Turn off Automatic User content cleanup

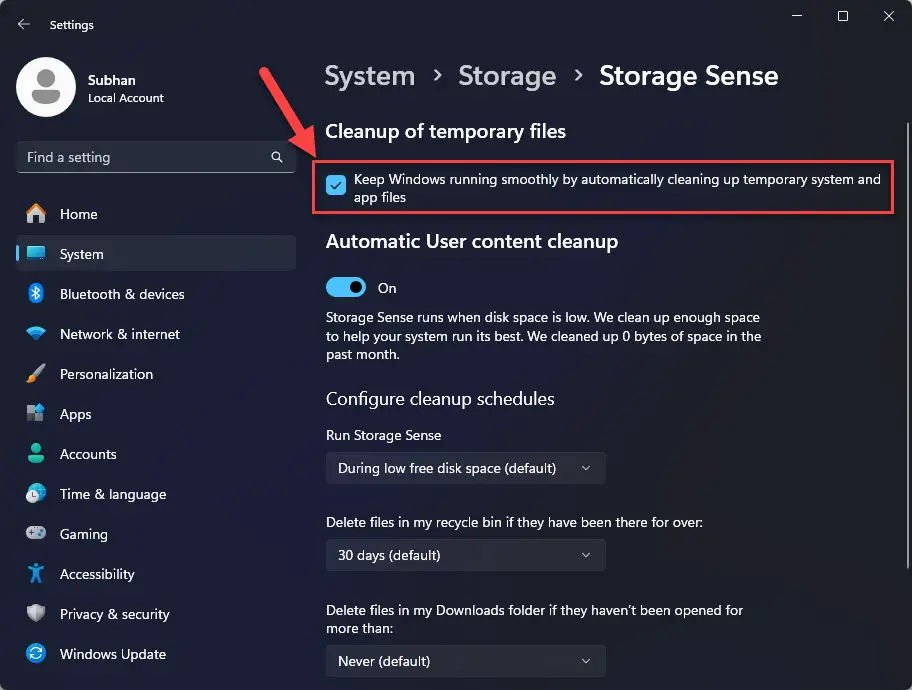[x=345, y=287]
